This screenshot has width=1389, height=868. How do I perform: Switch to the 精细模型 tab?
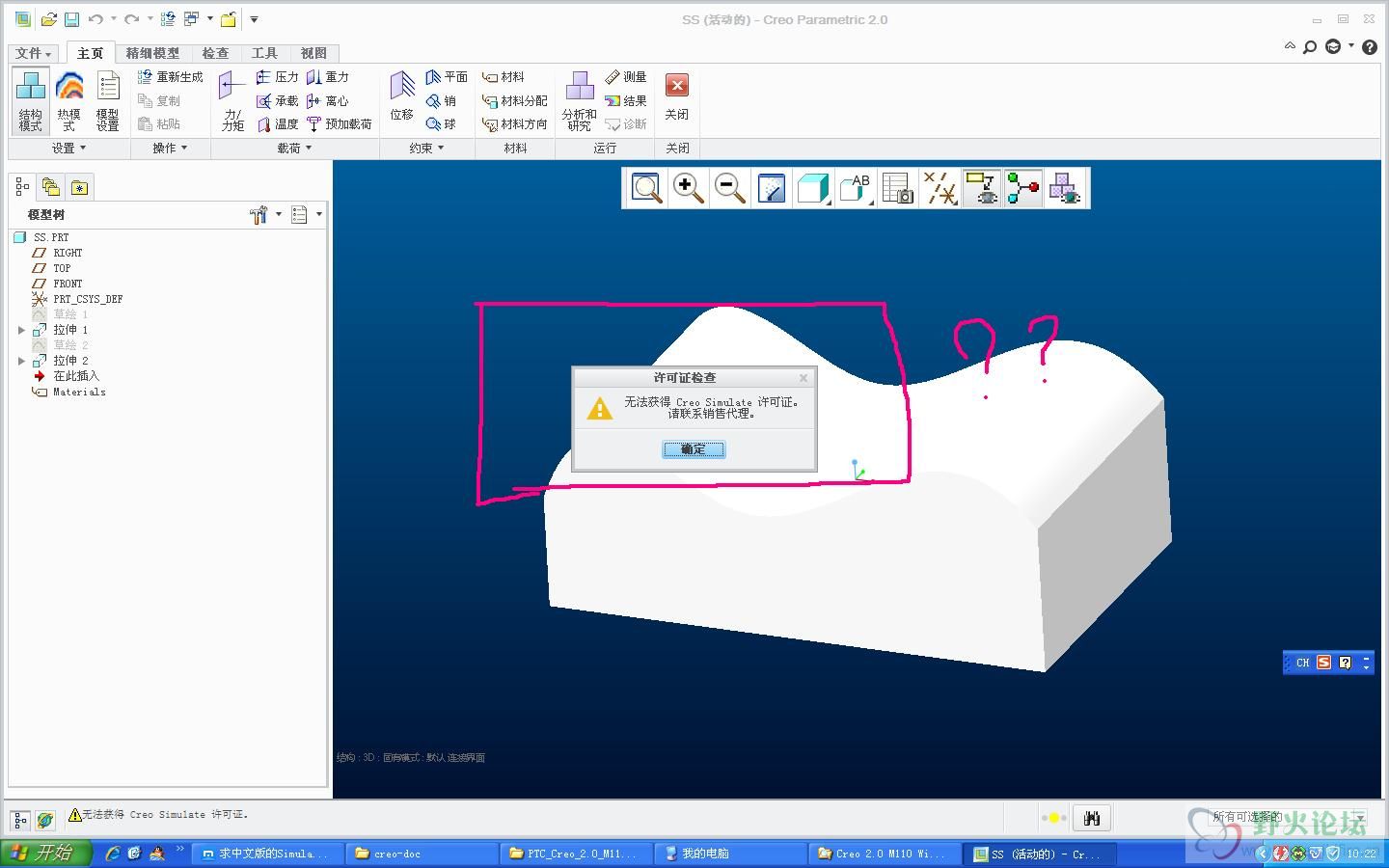152,53
